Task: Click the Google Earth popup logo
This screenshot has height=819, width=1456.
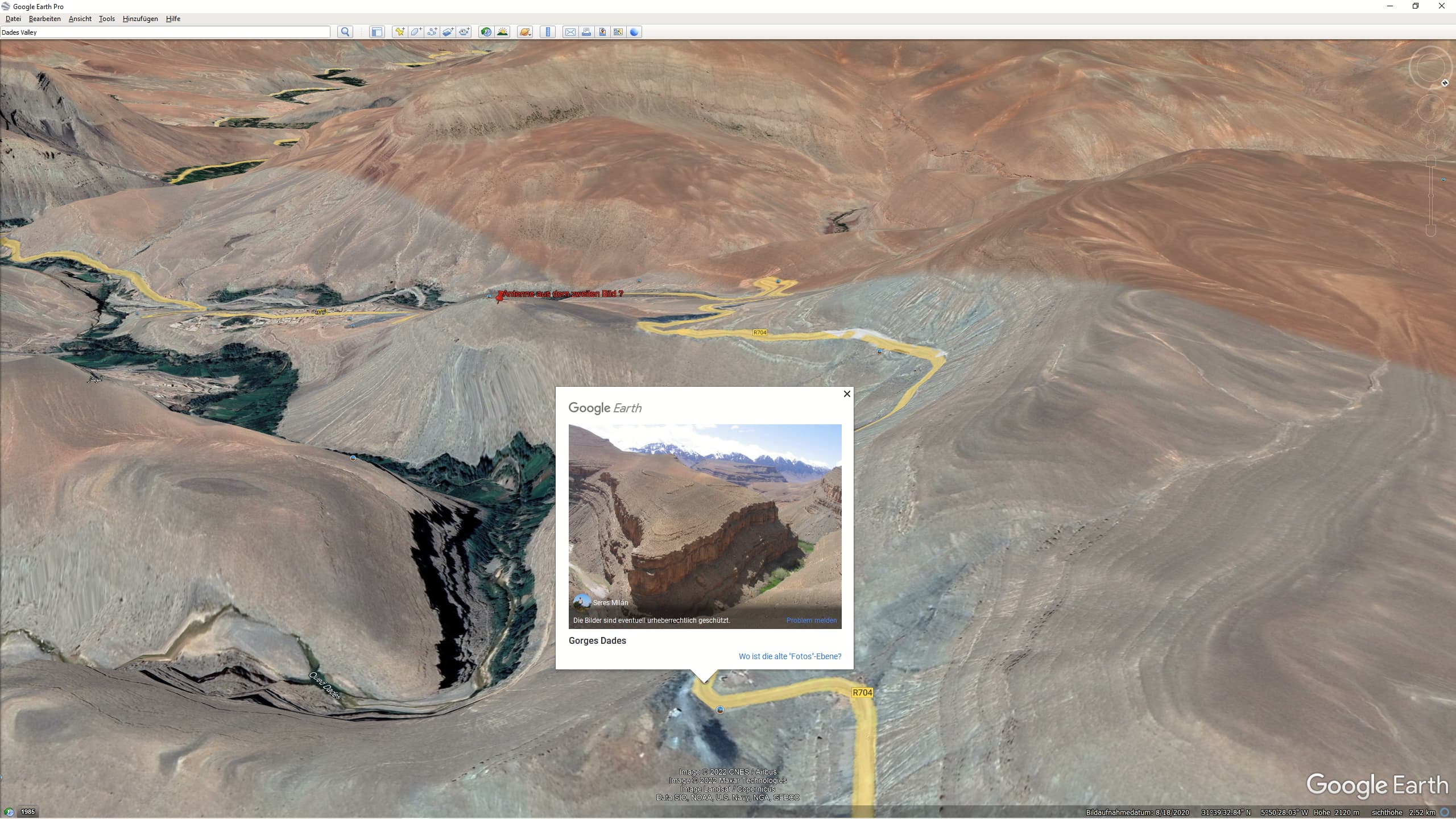Action: pyautogui.click(x=605, y=408)
